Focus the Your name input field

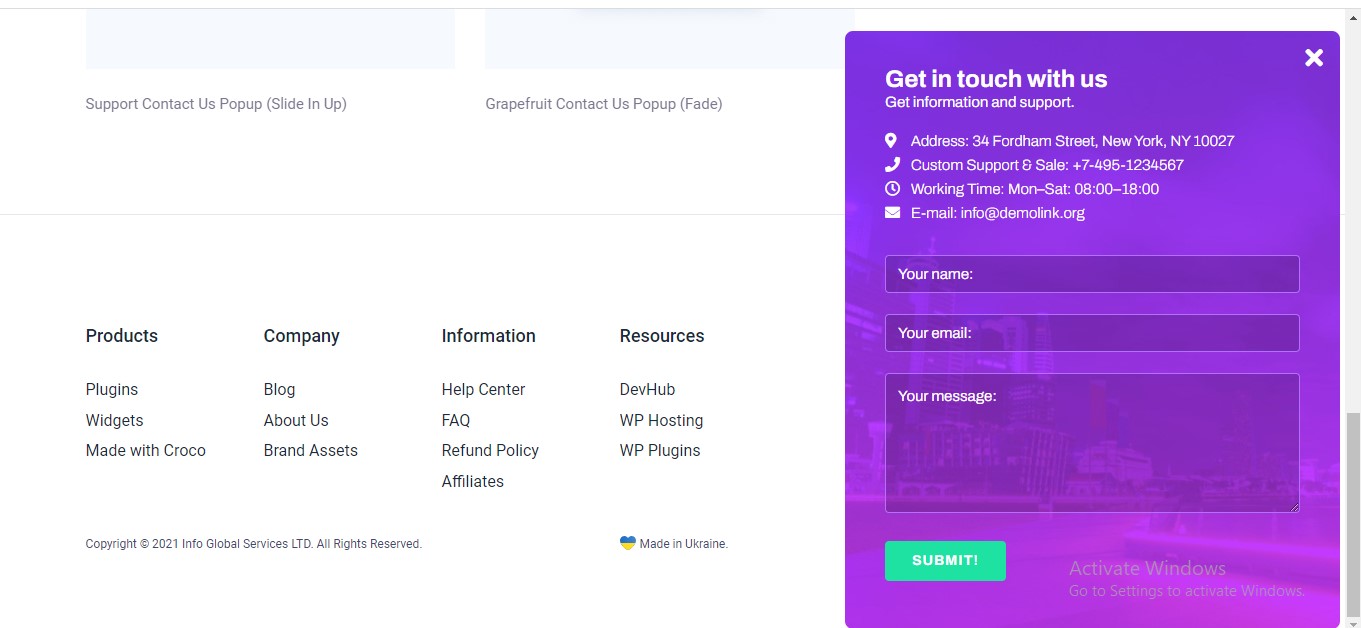point(1092,274)
